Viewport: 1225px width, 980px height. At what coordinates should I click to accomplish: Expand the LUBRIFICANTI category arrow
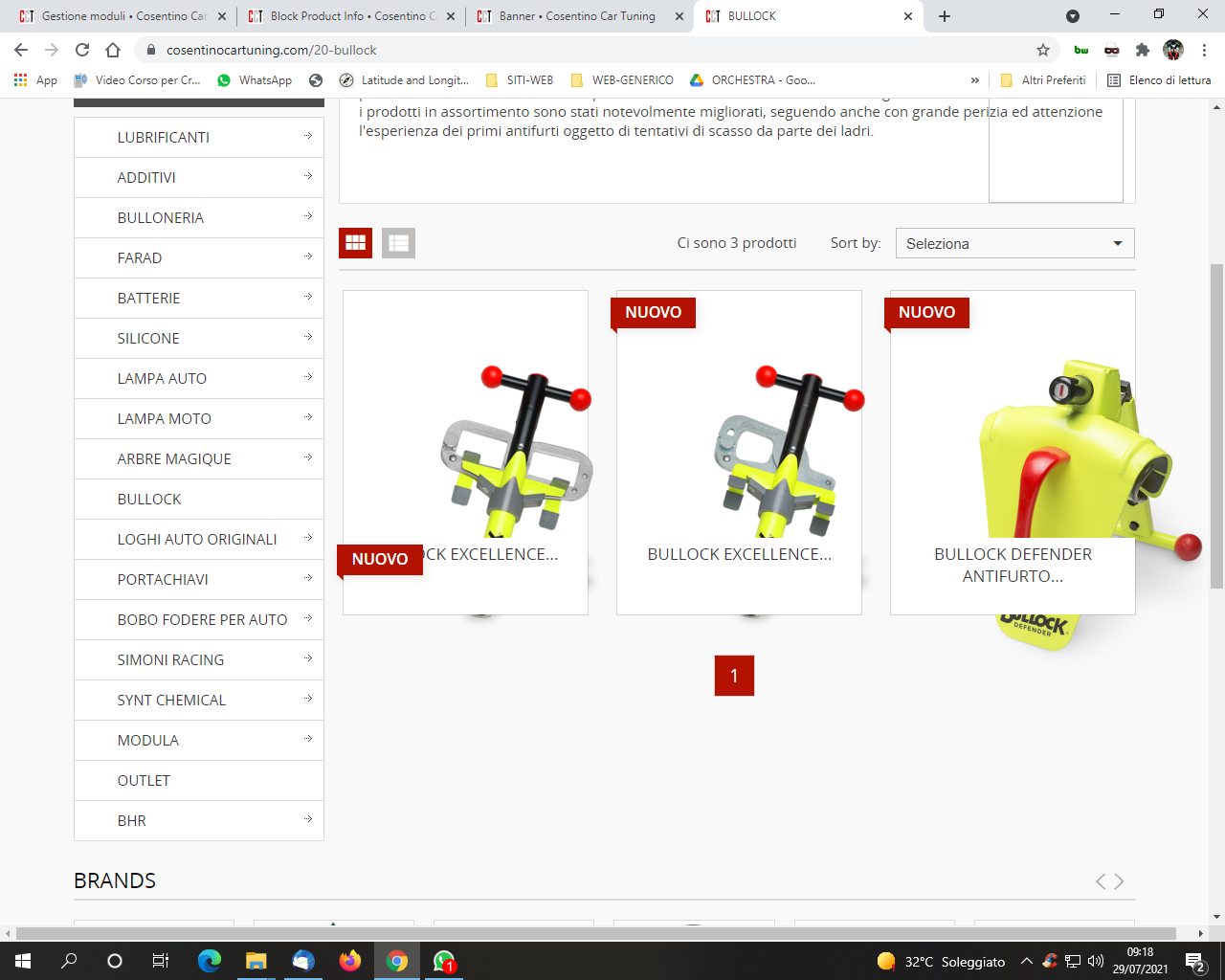coord(308,136)
